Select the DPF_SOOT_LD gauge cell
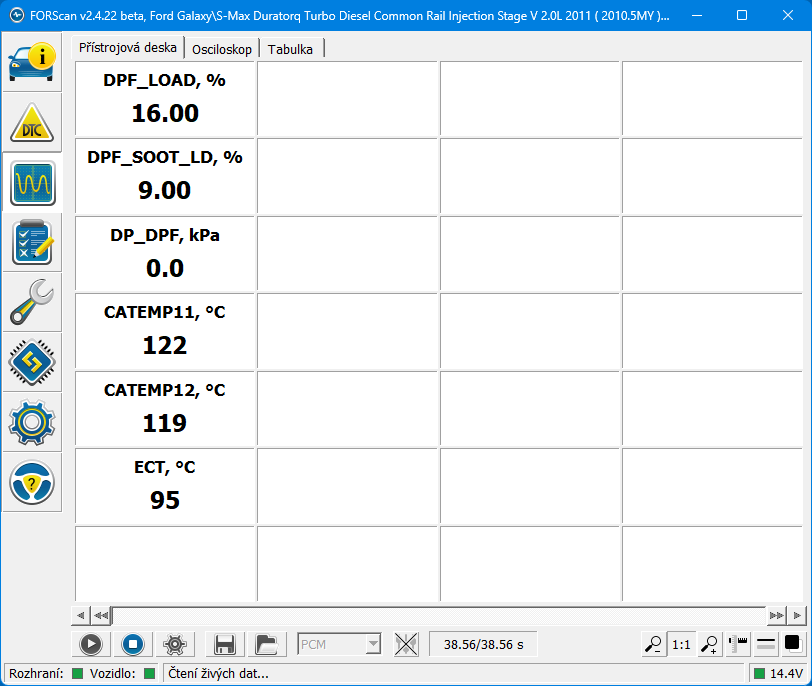The image size is (812, 686). 165,176
